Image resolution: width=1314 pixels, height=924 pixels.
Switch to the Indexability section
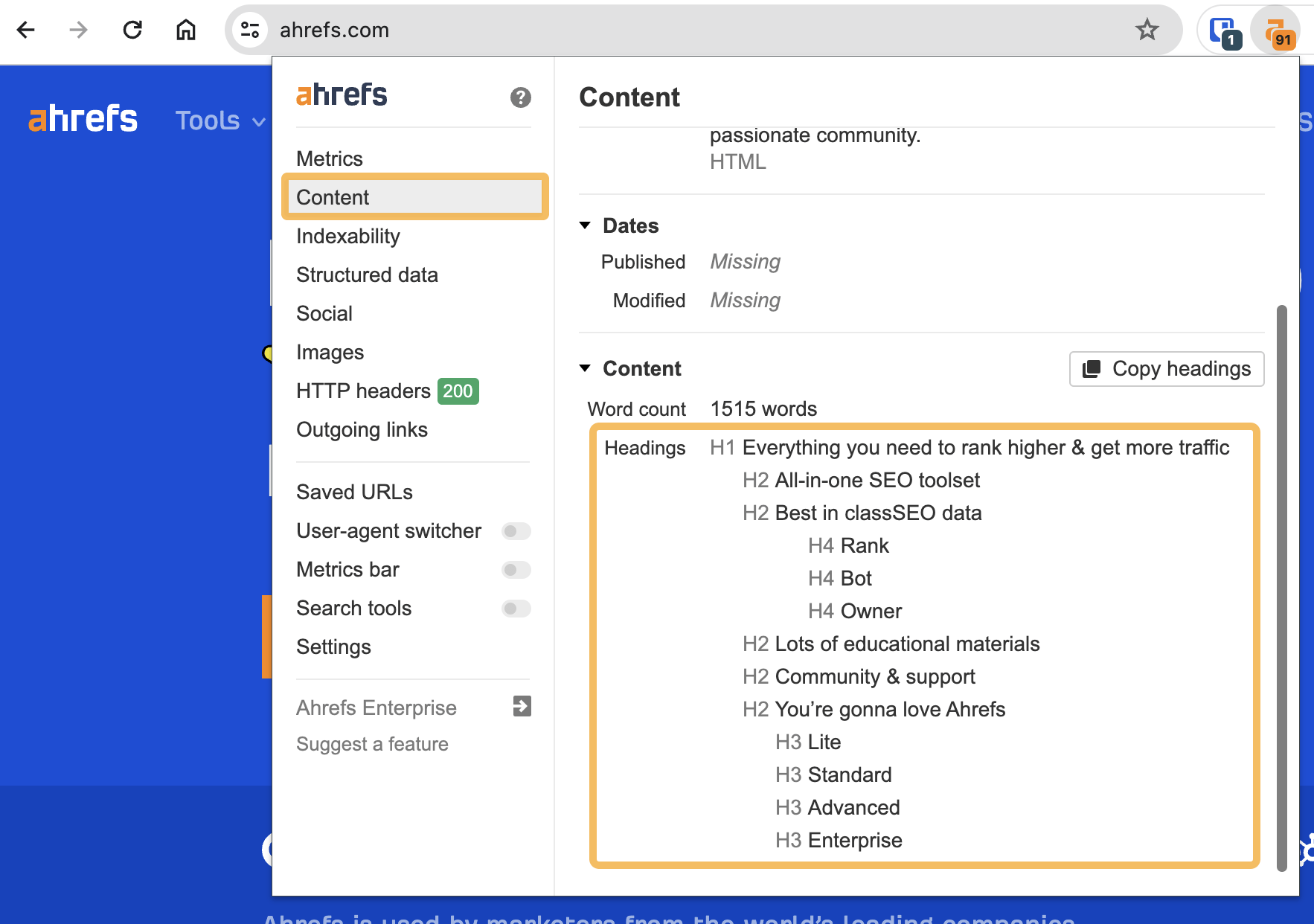tap(348, 236)
